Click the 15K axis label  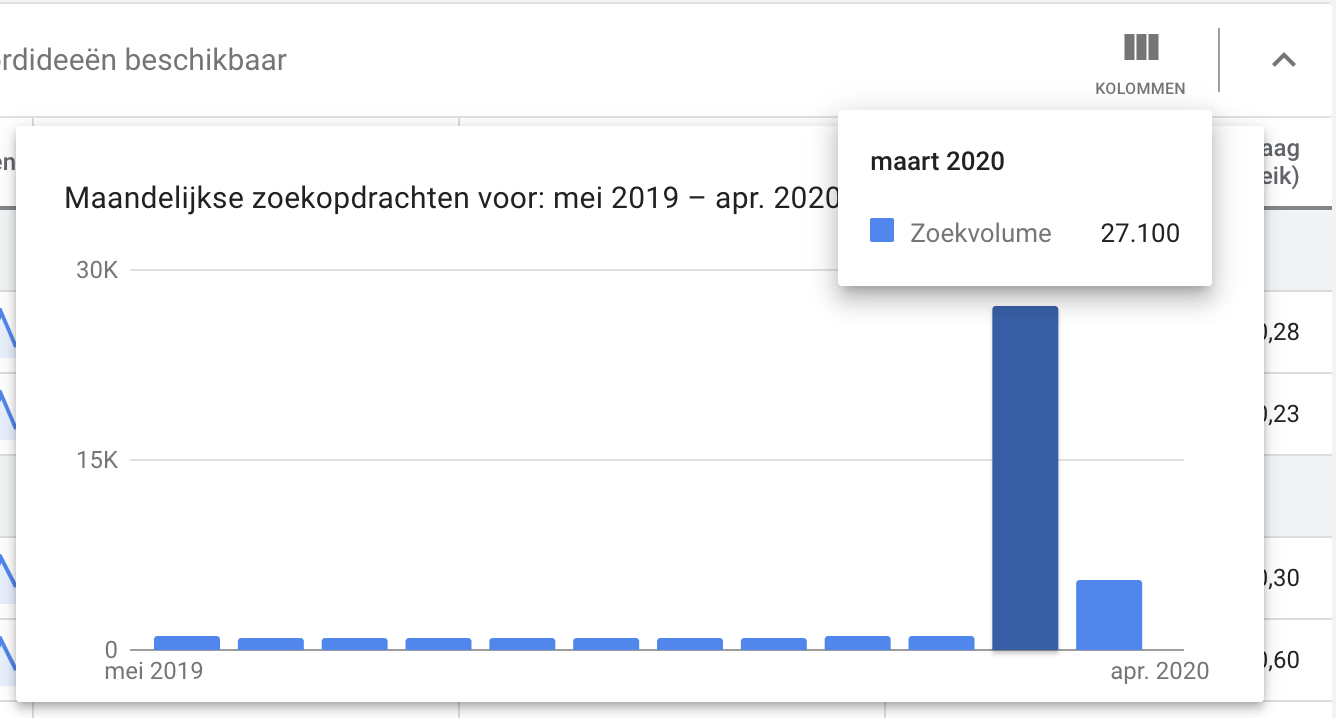coord(97,461)
